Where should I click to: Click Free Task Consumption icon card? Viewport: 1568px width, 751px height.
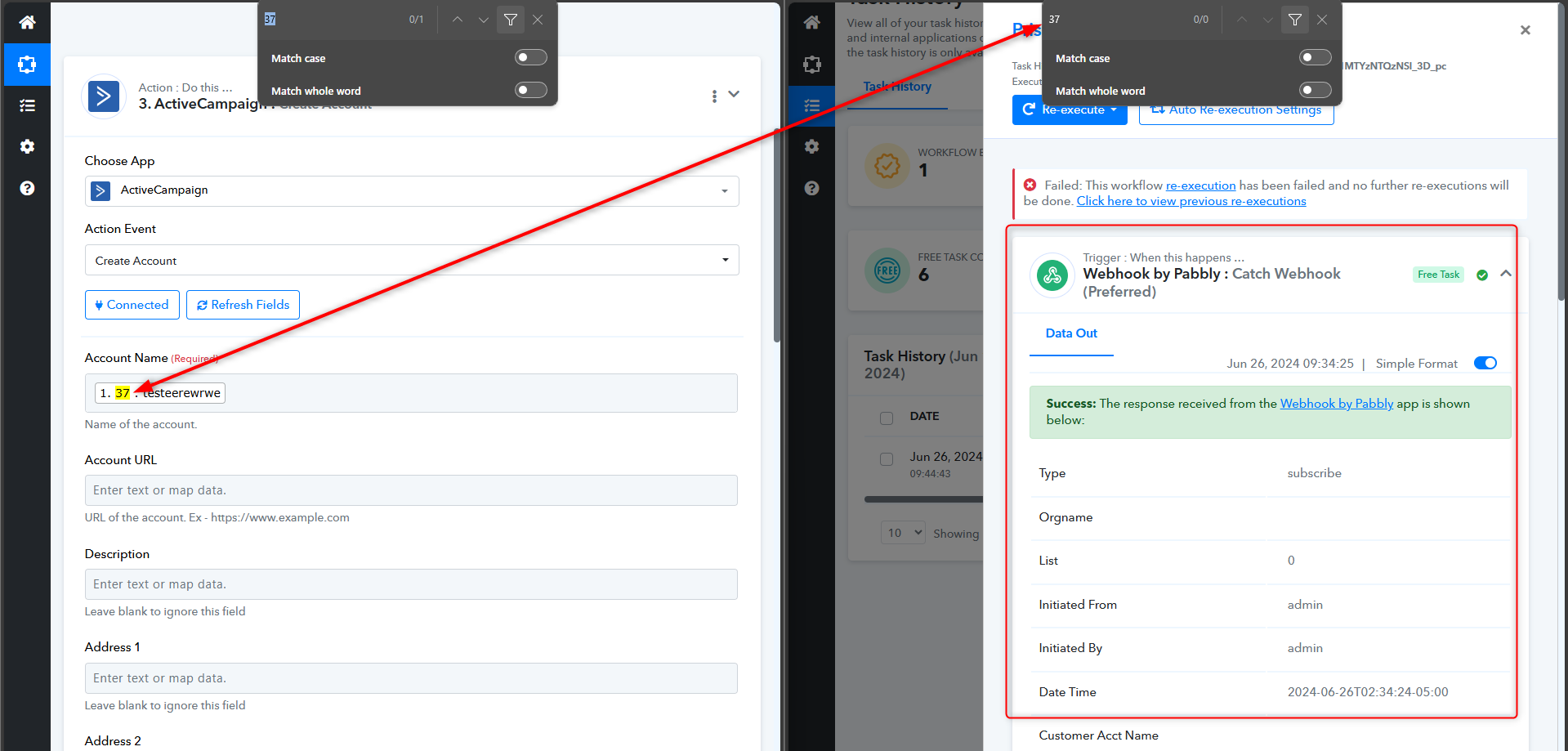[x=887, y=270]
